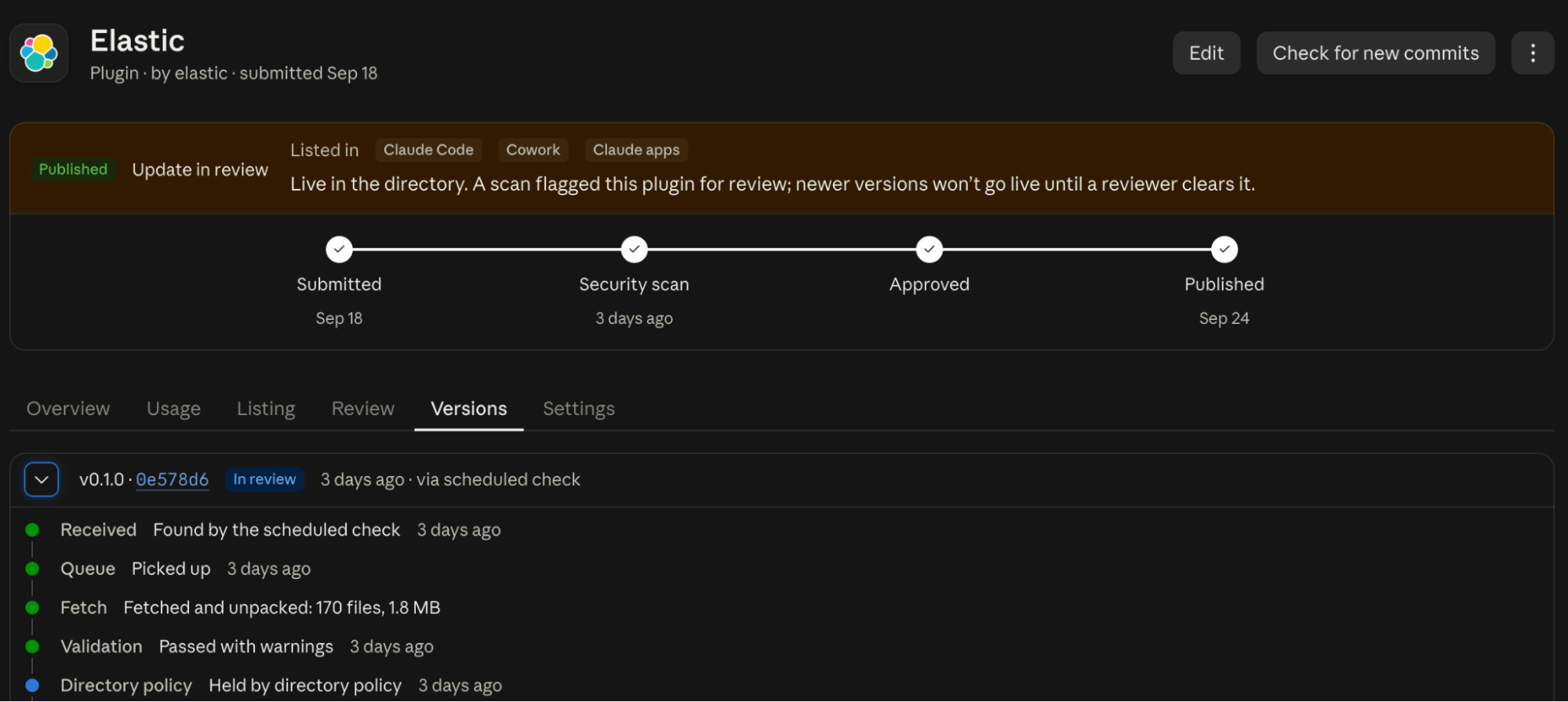Viewport: 1568px width, 702px height.
Task: Click the Claude Code listing tag
Action: click(x=428, y=150)
